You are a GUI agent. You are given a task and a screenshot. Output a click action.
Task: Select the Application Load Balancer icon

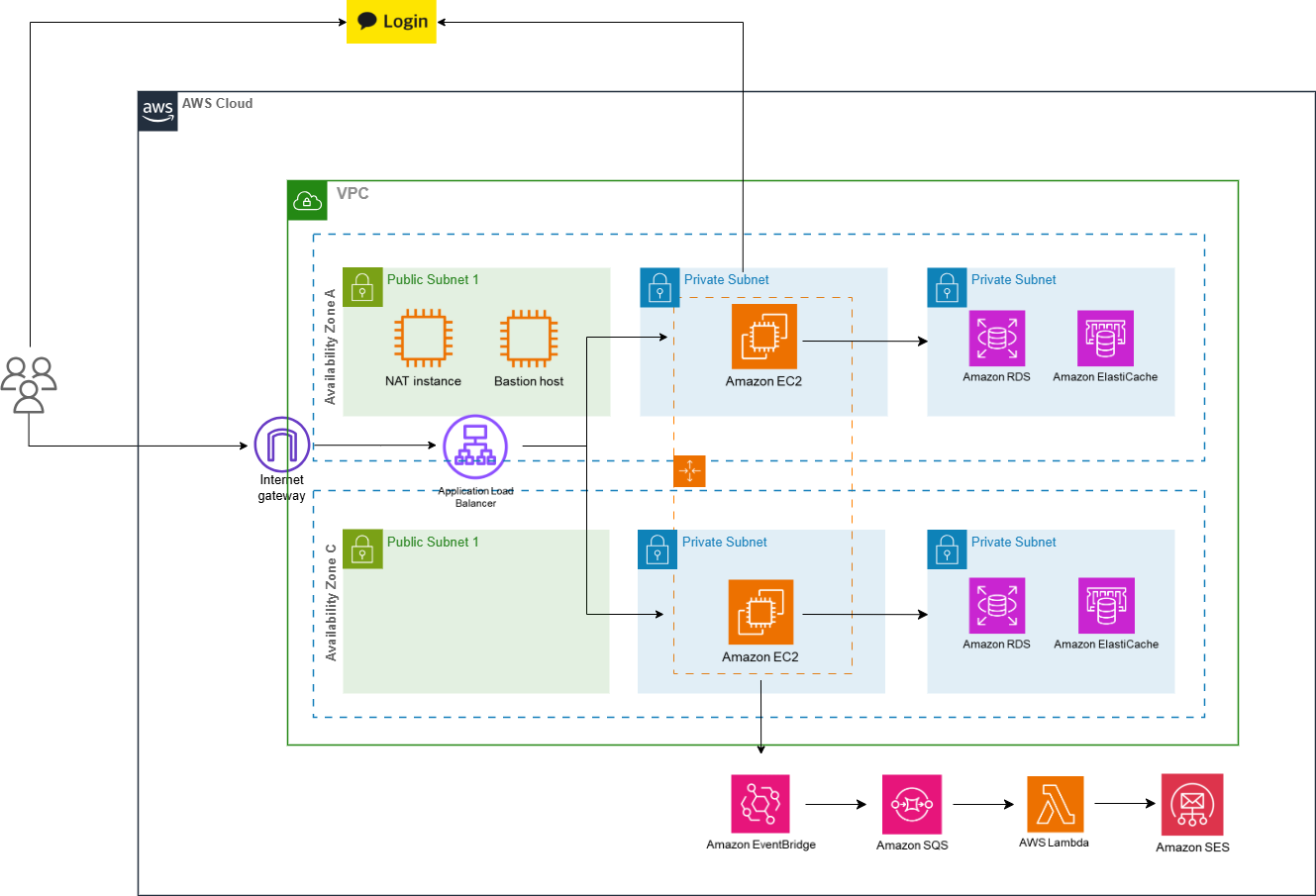tap(475, 447)
